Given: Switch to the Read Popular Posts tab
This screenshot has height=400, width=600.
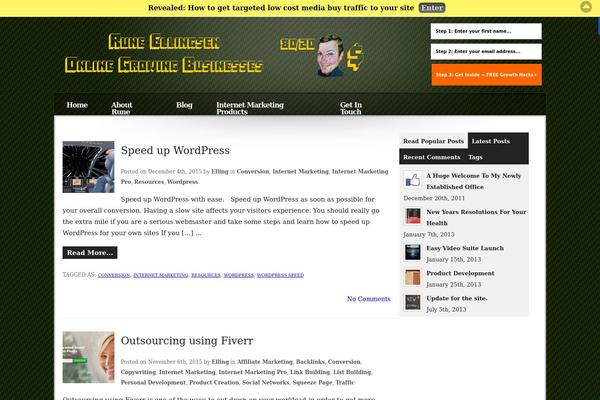Looking at the screenshot, I should [x=433, y=141].
